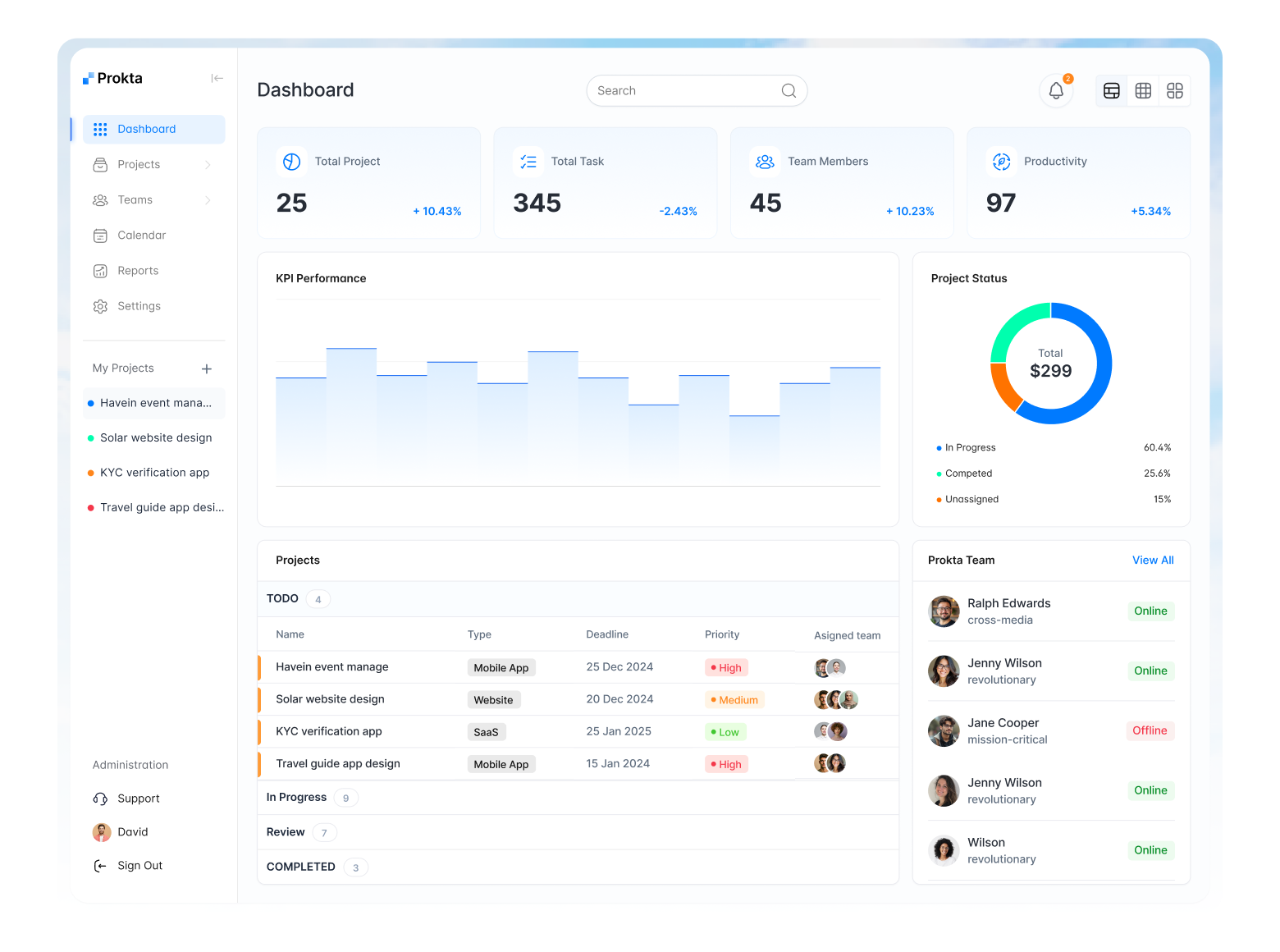1280x952 pixels.
Task: Switch to the list layout view
Action: coord(1112,91)
